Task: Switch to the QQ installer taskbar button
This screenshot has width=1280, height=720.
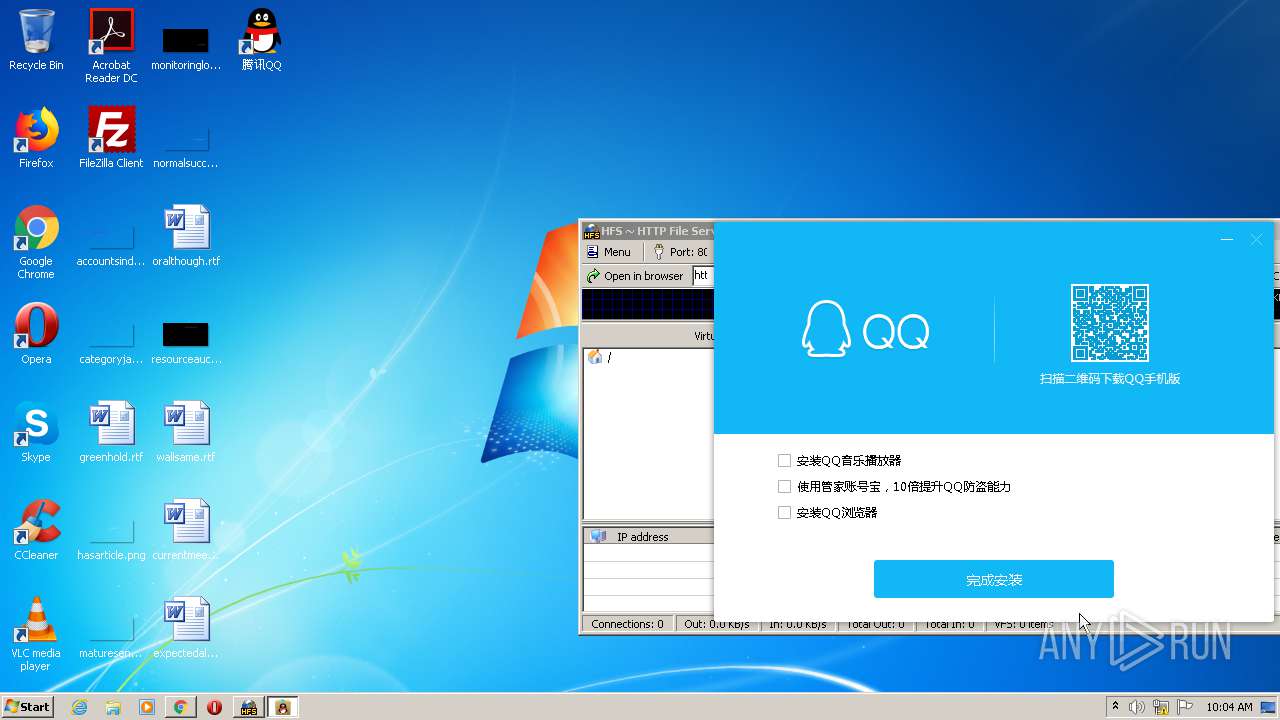Action: click(283, 707)
